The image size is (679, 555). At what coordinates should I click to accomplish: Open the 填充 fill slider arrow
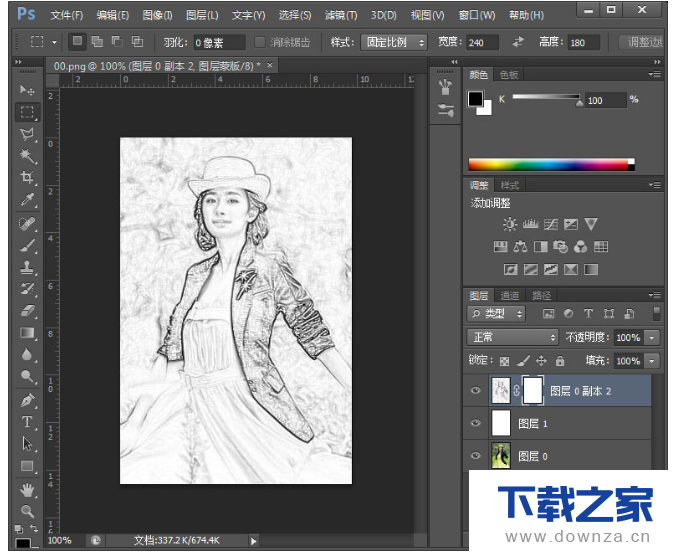point(652,361)
